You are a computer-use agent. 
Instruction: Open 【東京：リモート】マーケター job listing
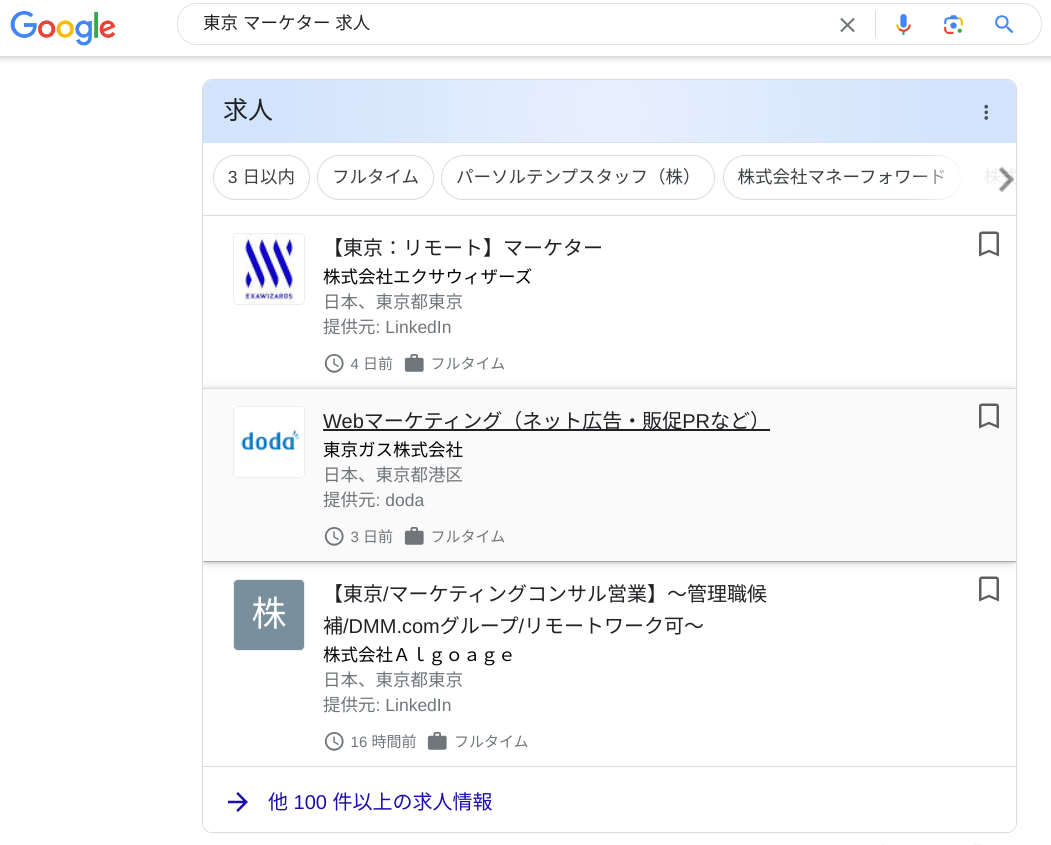pyautogui.click(x=462, y=248)
